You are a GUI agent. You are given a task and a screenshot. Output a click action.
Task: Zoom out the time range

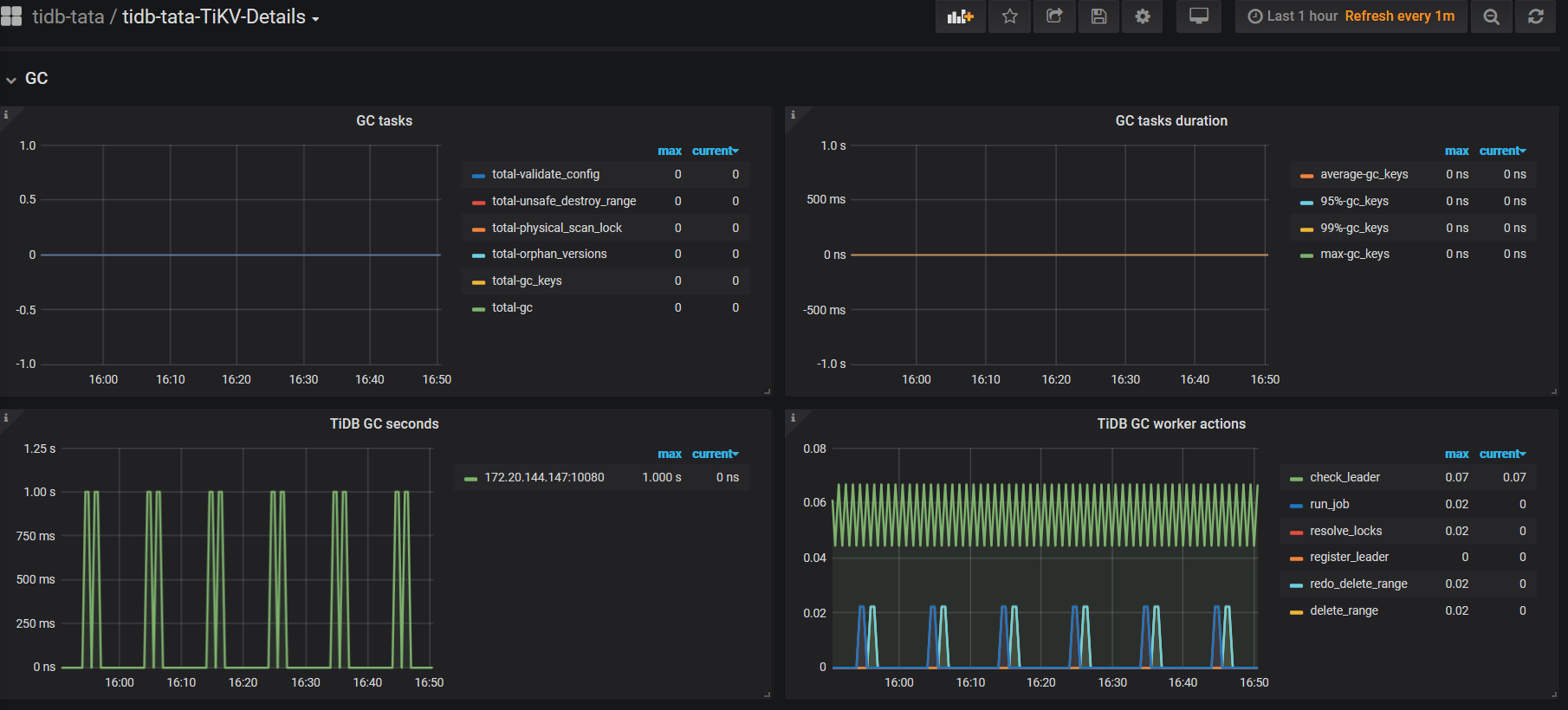point(1491,16)
